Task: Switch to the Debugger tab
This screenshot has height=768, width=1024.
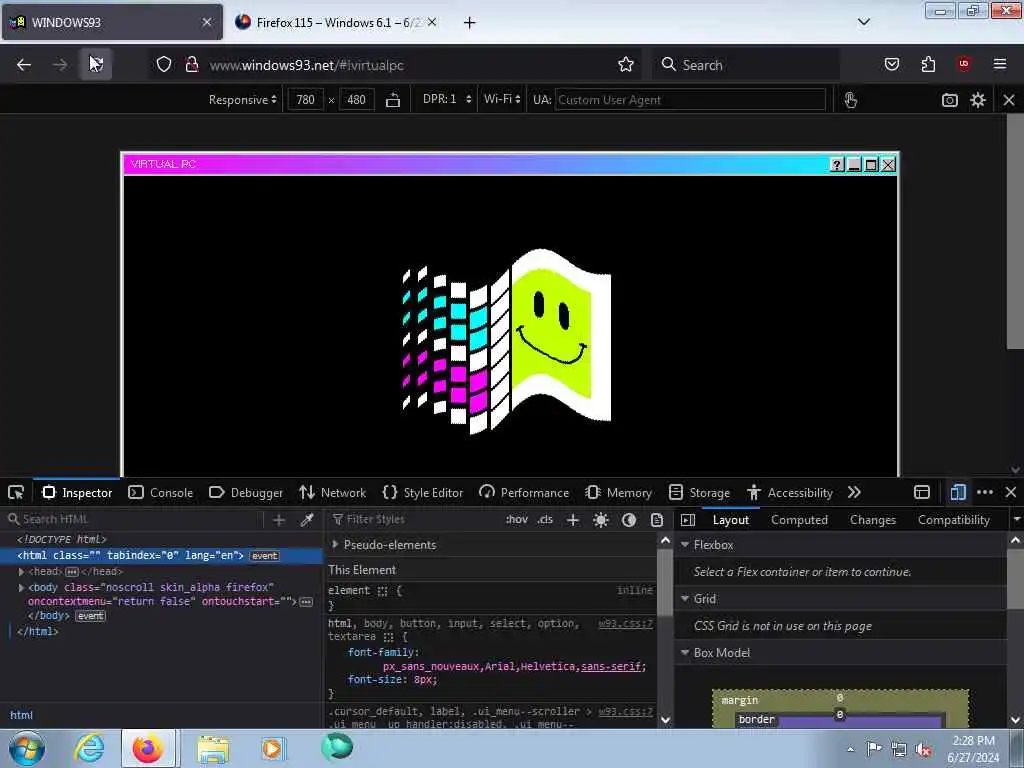Action: (246, 492)
